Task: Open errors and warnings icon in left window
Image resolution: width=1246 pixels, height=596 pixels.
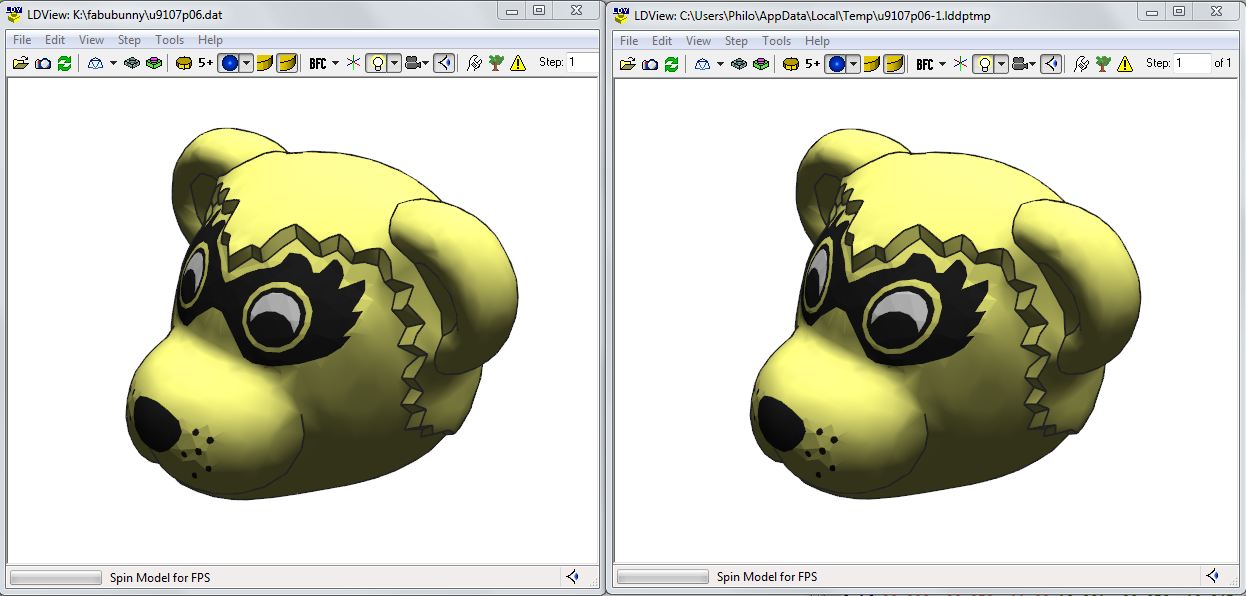Action: tap(518, 63)
